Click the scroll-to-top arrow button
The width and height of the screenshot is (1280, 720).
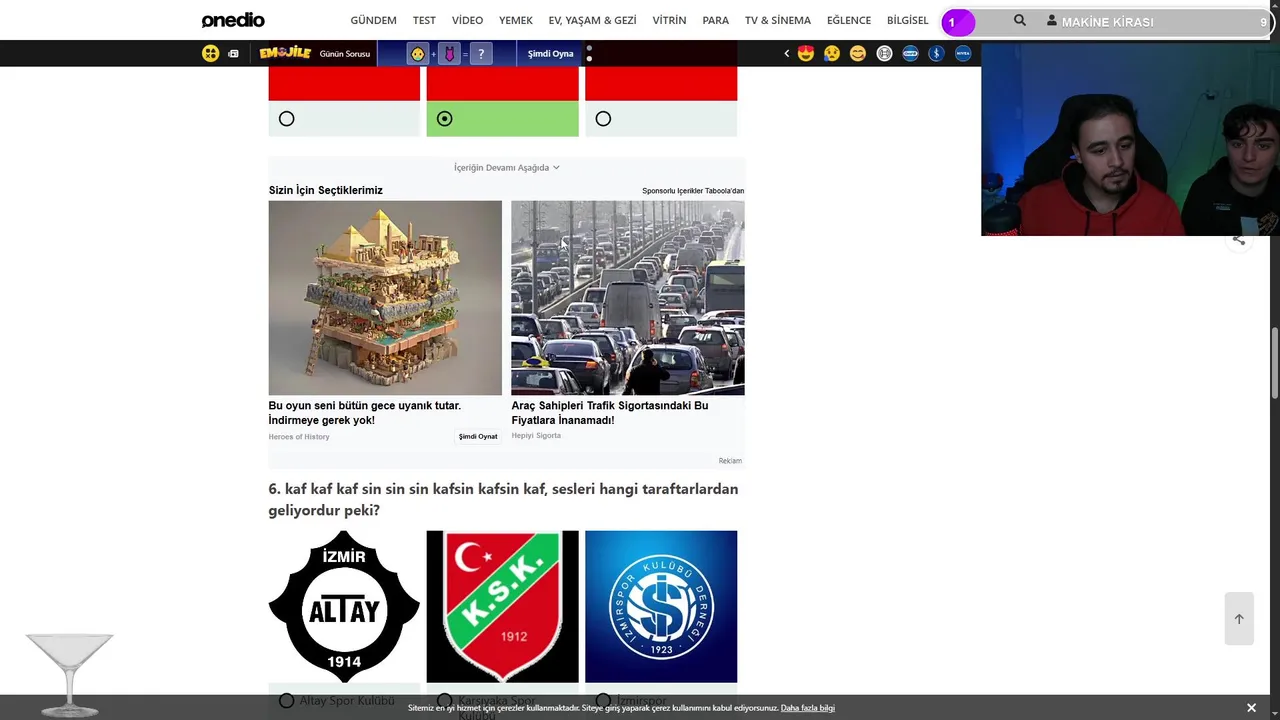(x=1239, y=619)
